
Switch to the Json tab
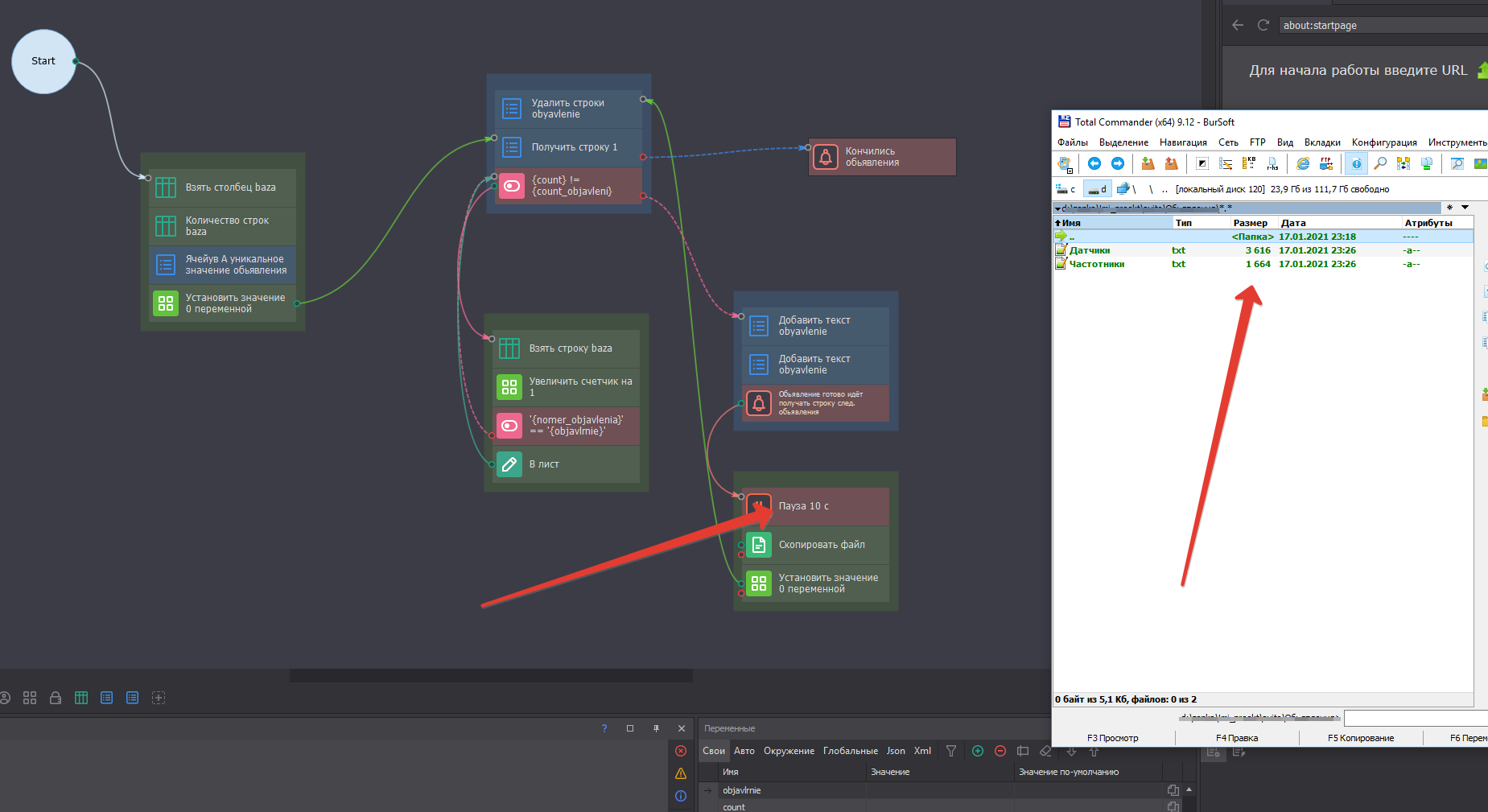pyautogui.click(x=896, y=751)
